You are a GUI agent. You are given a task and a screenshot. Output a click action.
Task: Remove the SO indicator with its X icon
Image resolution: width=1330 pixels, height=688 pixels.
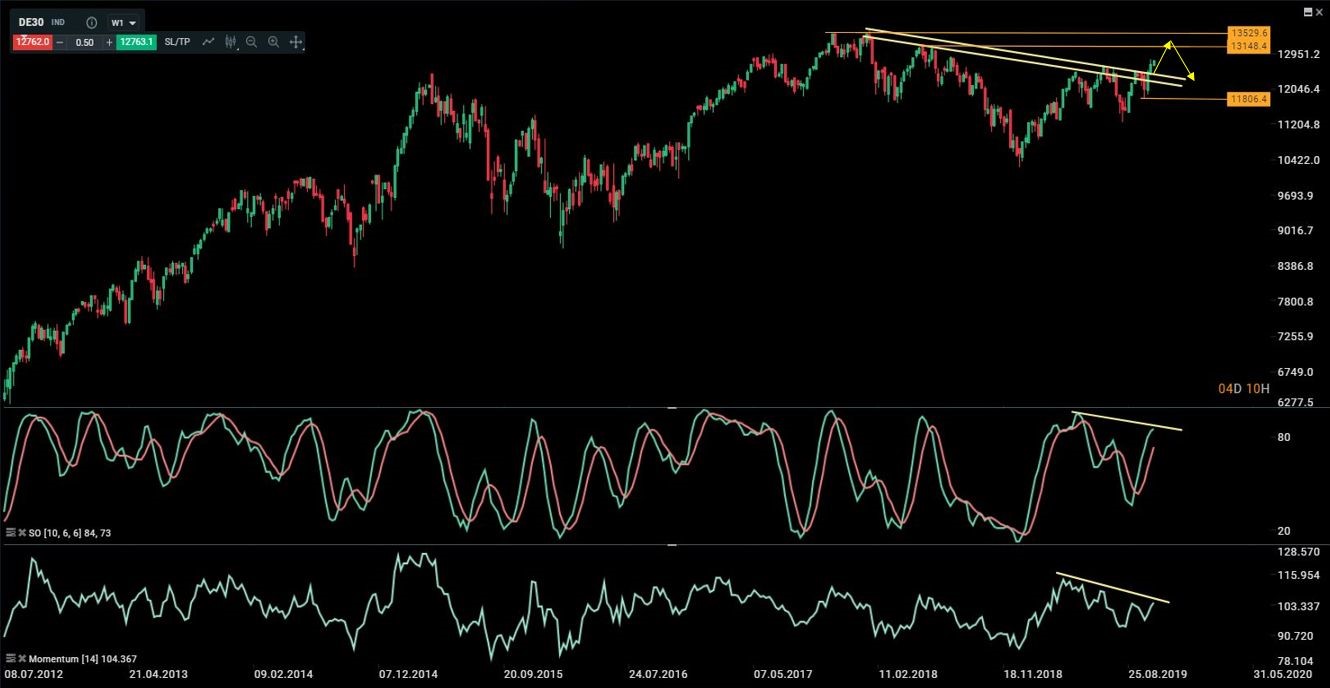click(22, 533)
